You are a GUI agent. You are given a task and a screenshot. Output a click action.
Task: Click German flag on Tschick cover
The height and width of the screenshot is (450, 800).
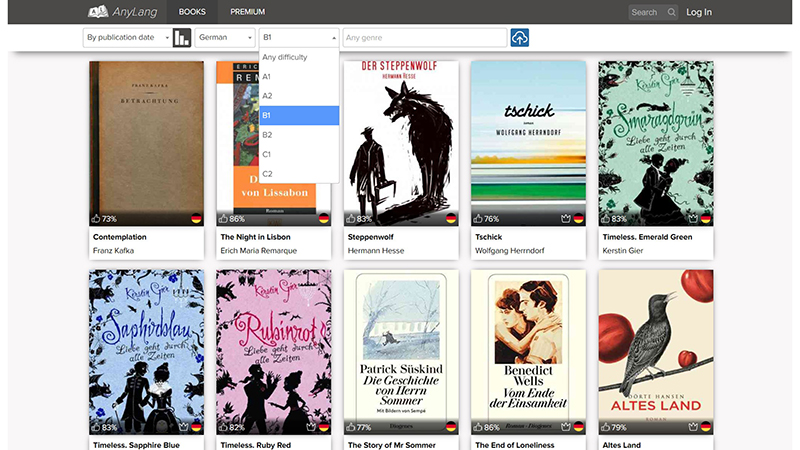point(578,218)
